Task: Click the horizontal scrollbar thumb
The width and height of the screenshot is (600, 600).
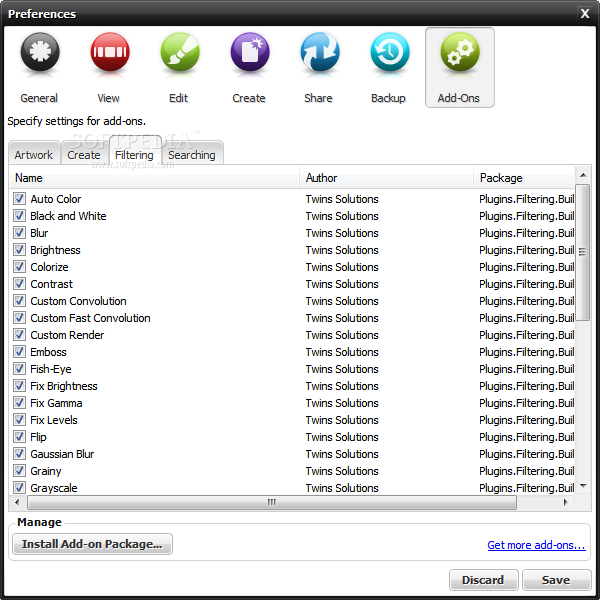Action: [272, 502]
